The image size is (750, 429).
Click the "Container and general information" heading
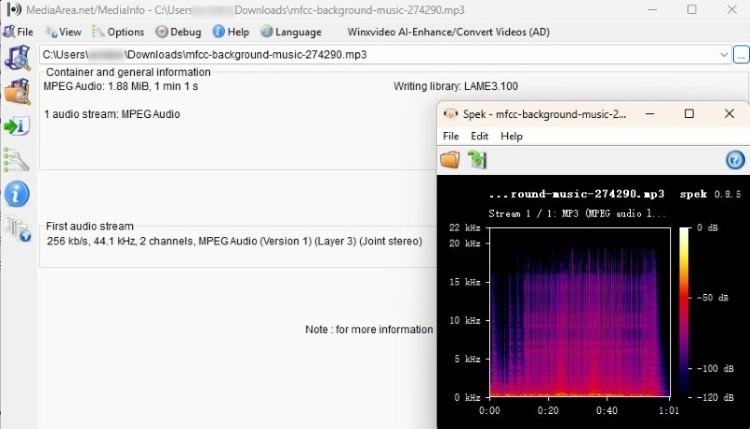click(128, 72)
